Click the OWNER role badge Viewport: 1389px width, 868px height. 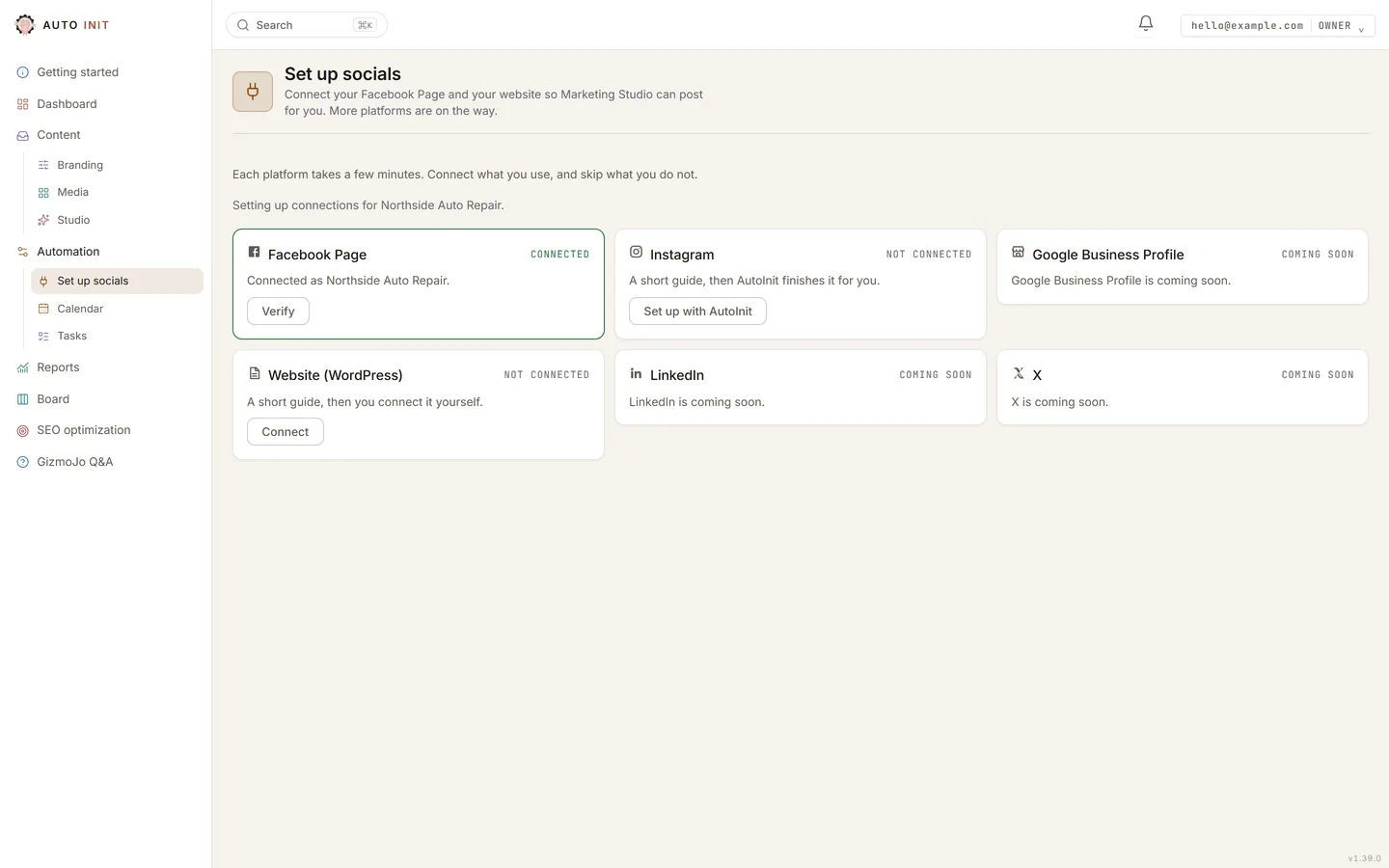point(1334,26)
